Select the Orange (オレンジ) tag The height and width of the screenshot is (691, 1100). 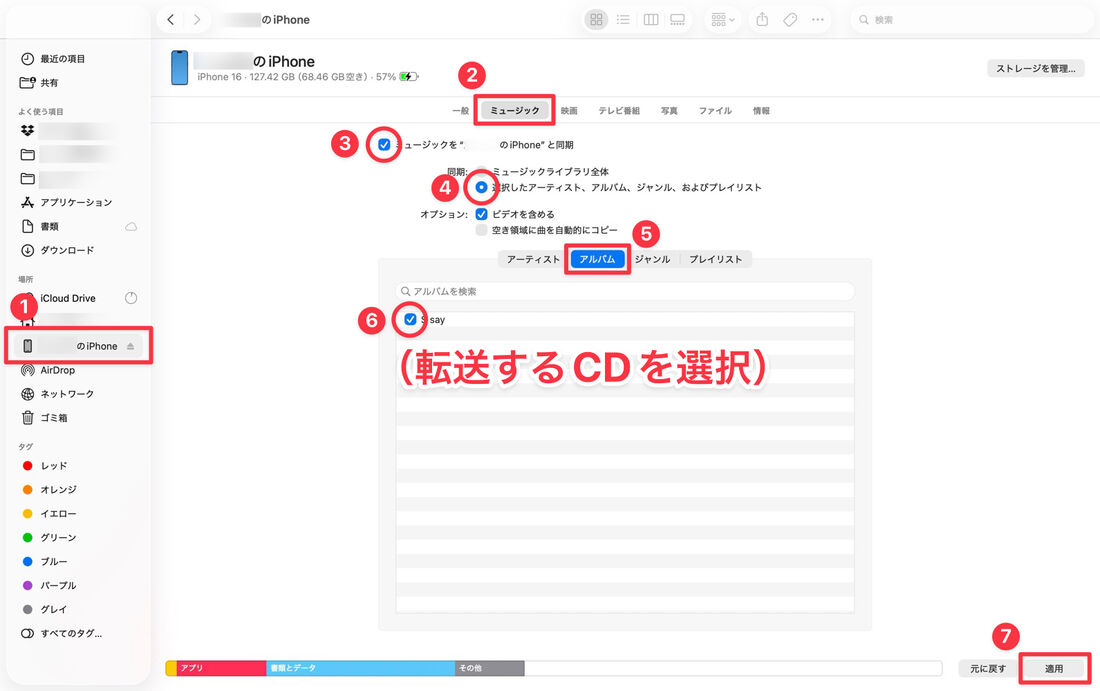click(58, 490)
